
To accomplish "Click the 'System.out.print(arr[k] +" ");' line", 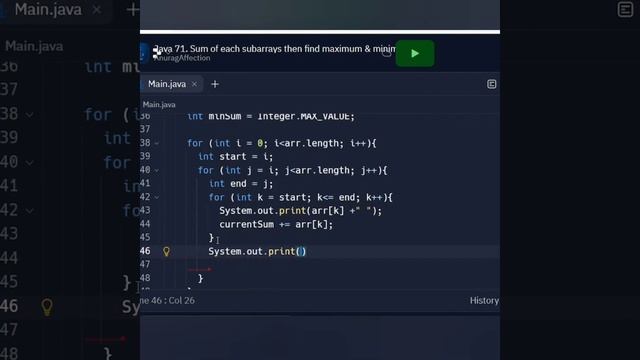I will click(x=300, y=211).
